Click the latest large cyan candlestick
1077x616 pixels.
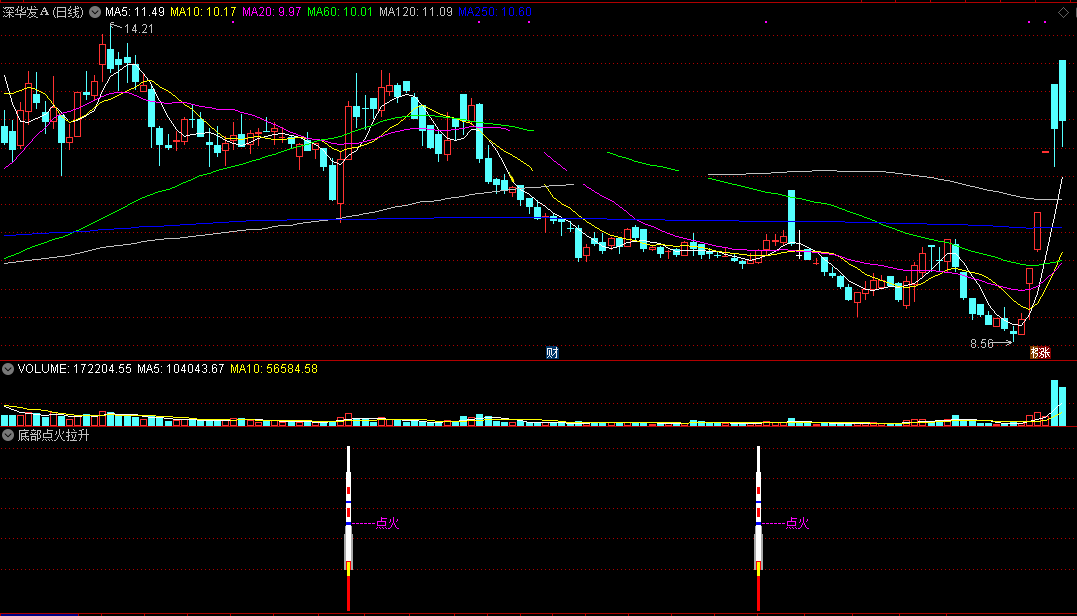1063,91
